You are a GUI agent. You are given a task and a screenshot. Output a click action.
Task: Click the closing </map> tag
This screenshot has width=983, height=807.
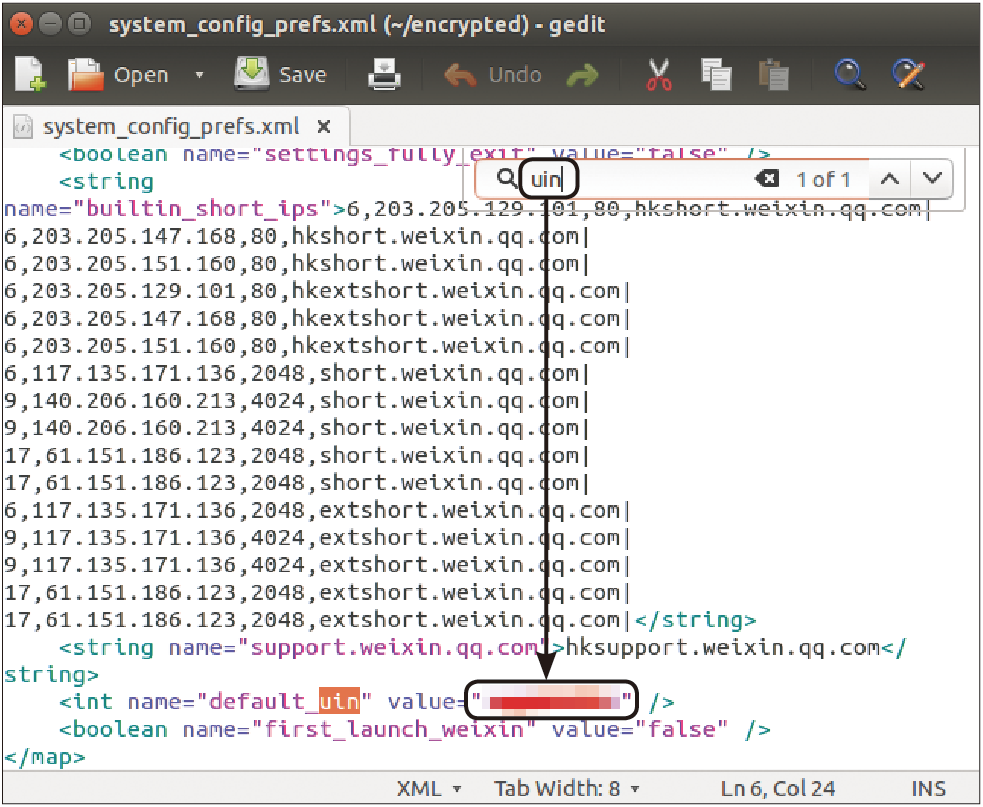(45, 757)
